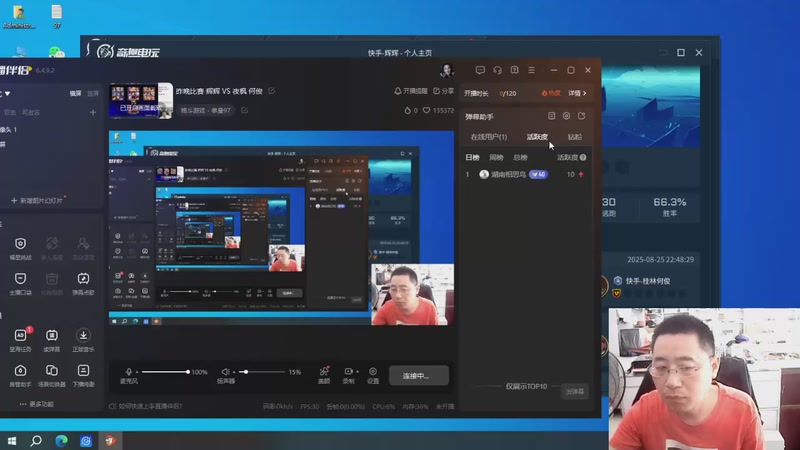Open the 美颜 beauty filter tool
This screenshot has height=450, width=800.
[324, 375]
